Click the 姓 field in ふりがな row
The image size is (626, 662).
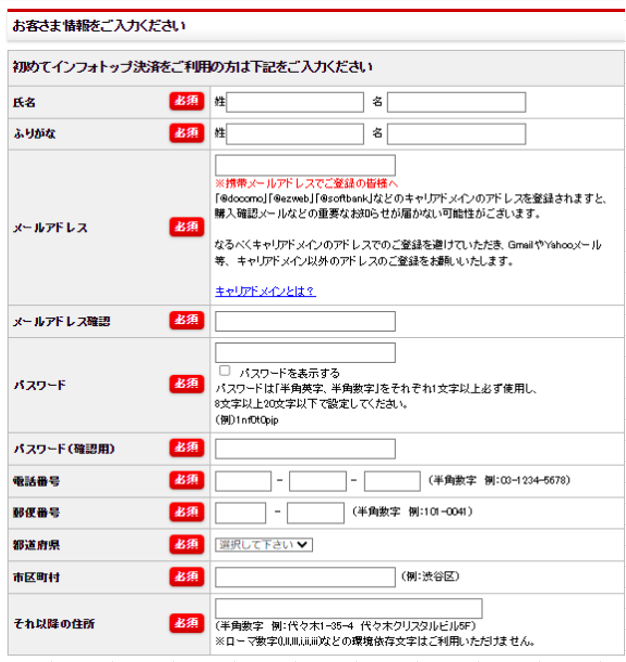tap(296, 134)
